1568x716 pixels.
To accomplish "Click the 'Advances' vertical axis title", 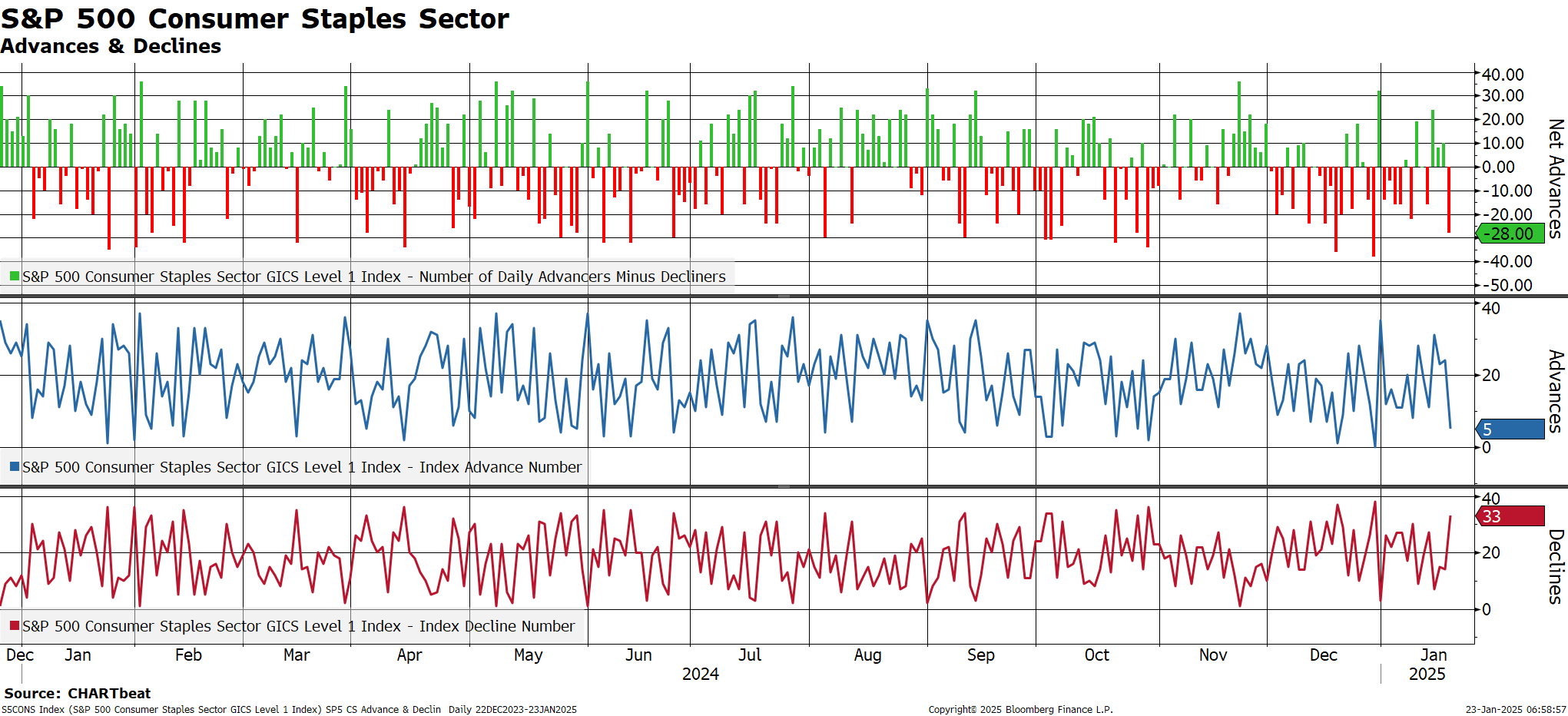I will click(x=1556, y=391).
